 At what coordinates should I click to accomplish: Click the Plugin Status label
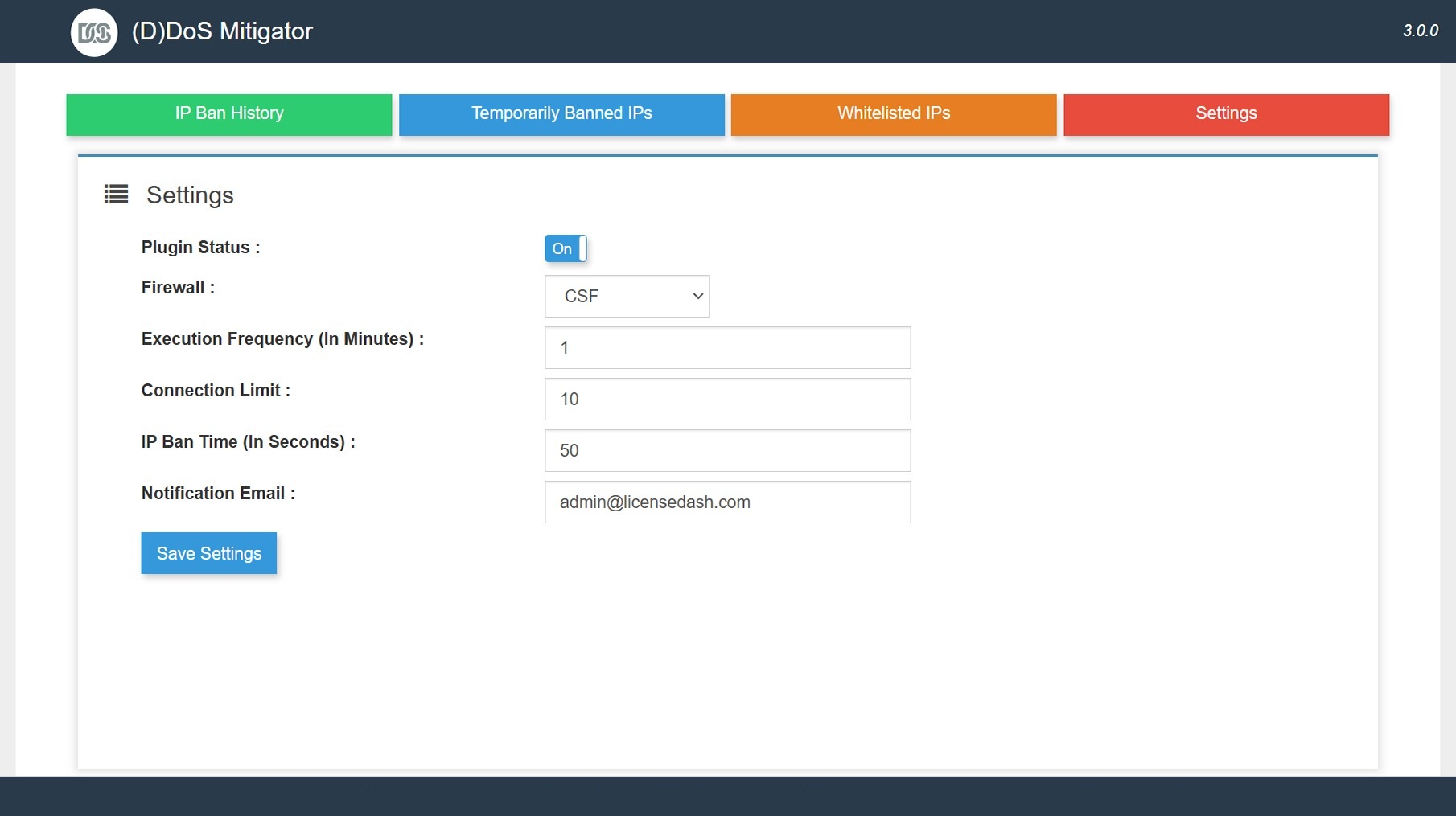pos(200,248)
